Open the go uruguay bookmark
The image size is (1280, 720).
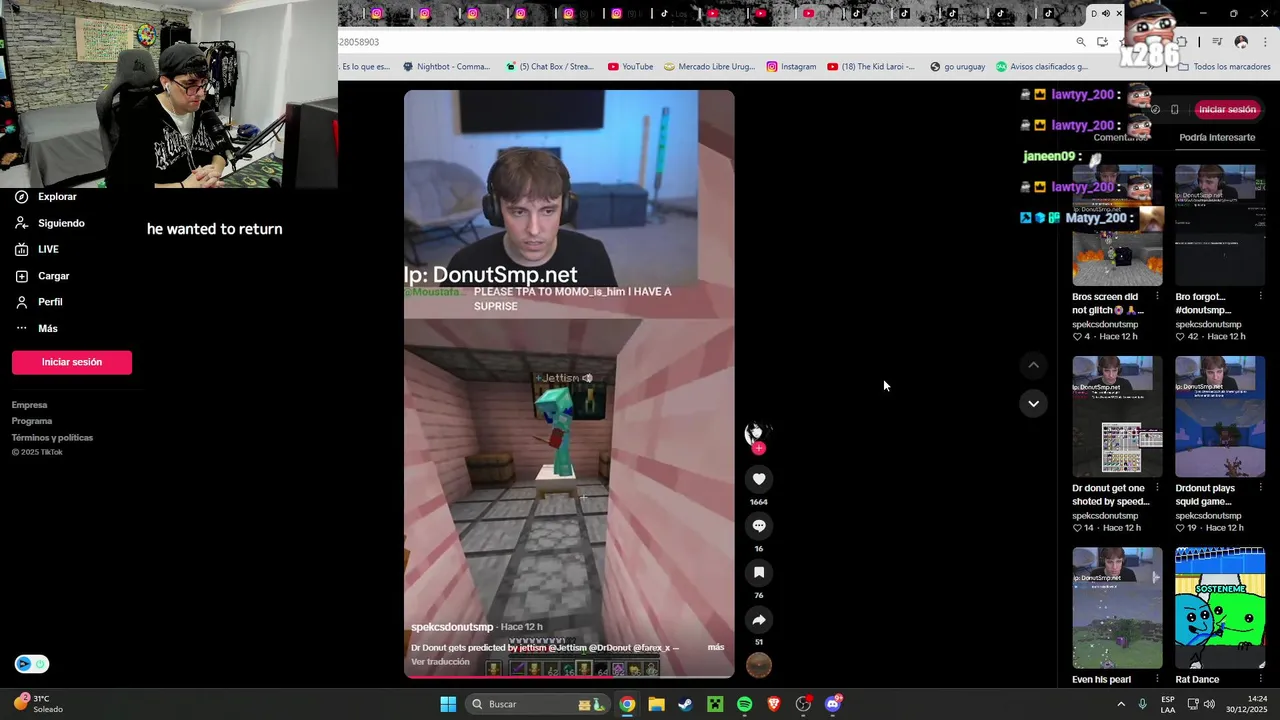pos(957,67)
